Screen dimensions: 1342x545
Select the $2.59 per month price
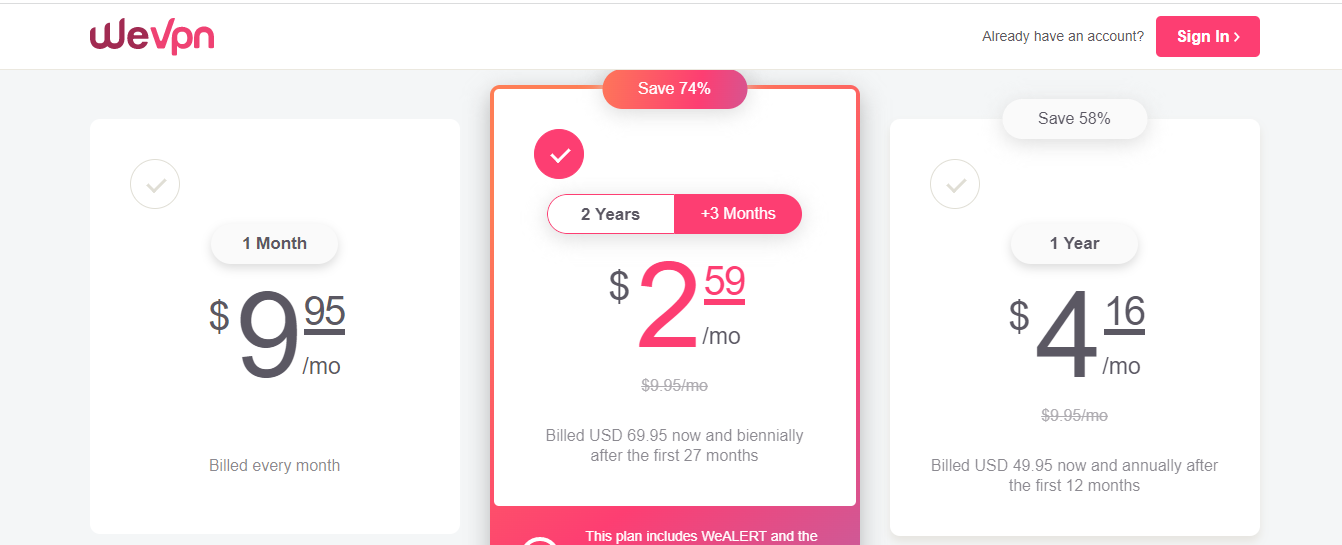point(675,306)
